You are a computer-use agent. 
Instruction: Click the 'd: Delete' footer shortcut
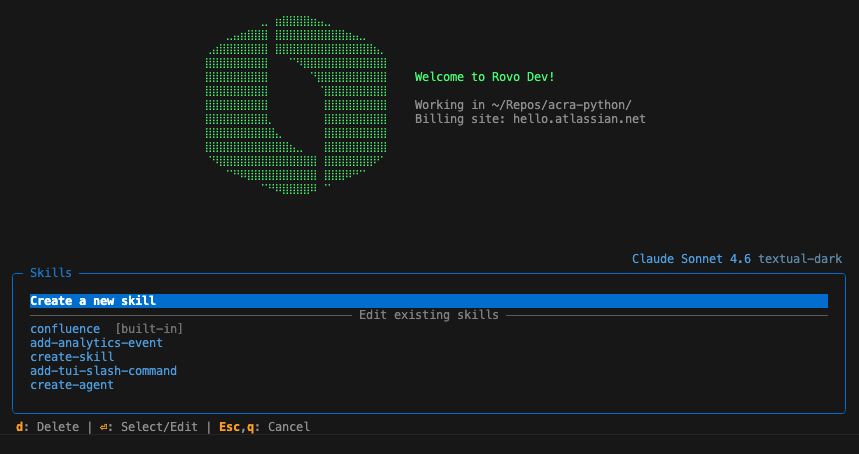tap(47, 427)
